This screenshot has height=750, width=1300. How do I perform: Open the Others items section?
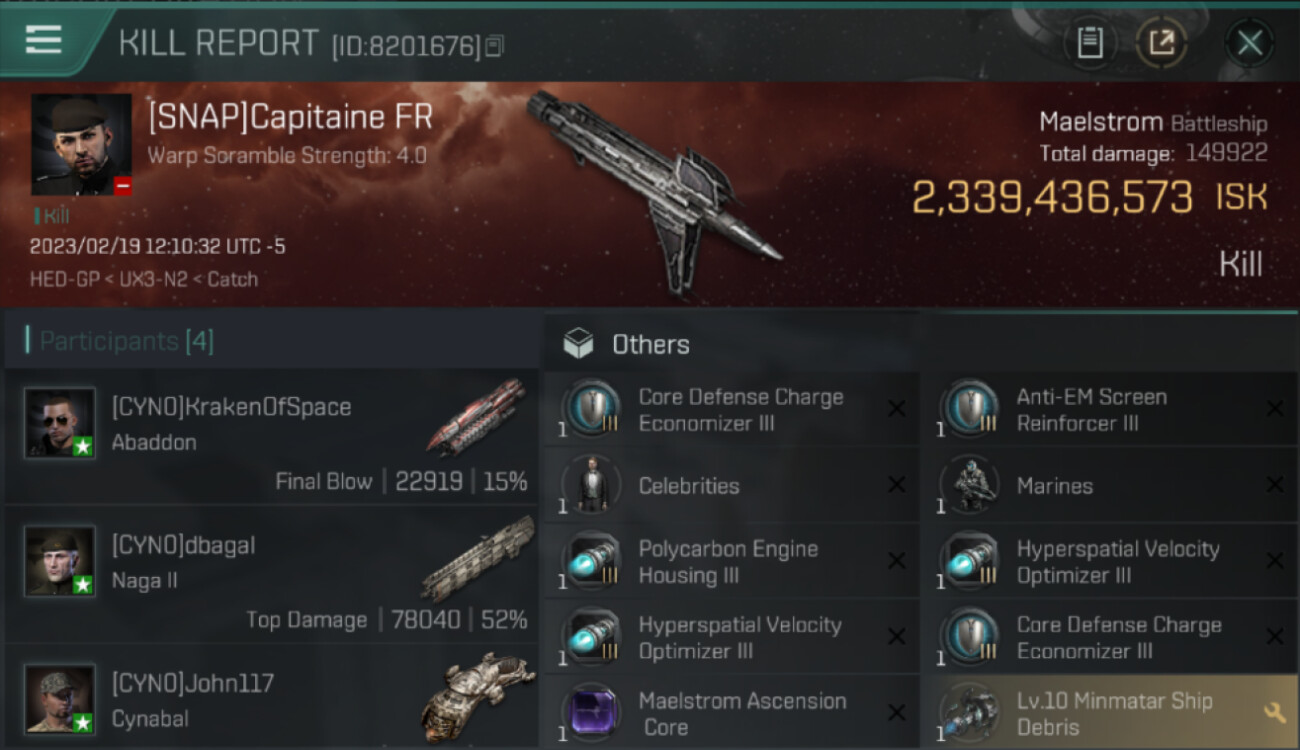click(x=650, y=344)
